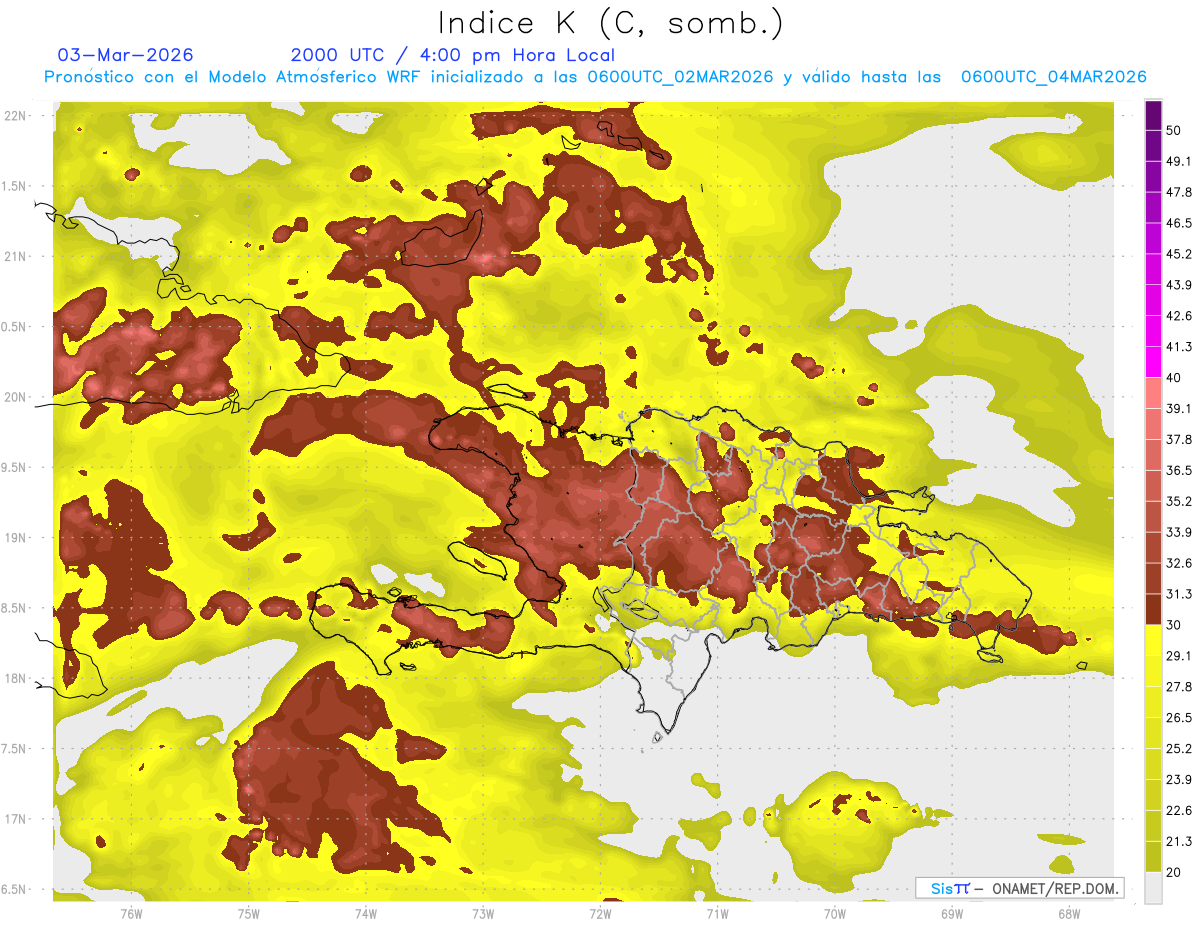The image size is (1200, 927).
Task: Click the magenta swatch between 40 and 41.3
Action: [1153, 362]
